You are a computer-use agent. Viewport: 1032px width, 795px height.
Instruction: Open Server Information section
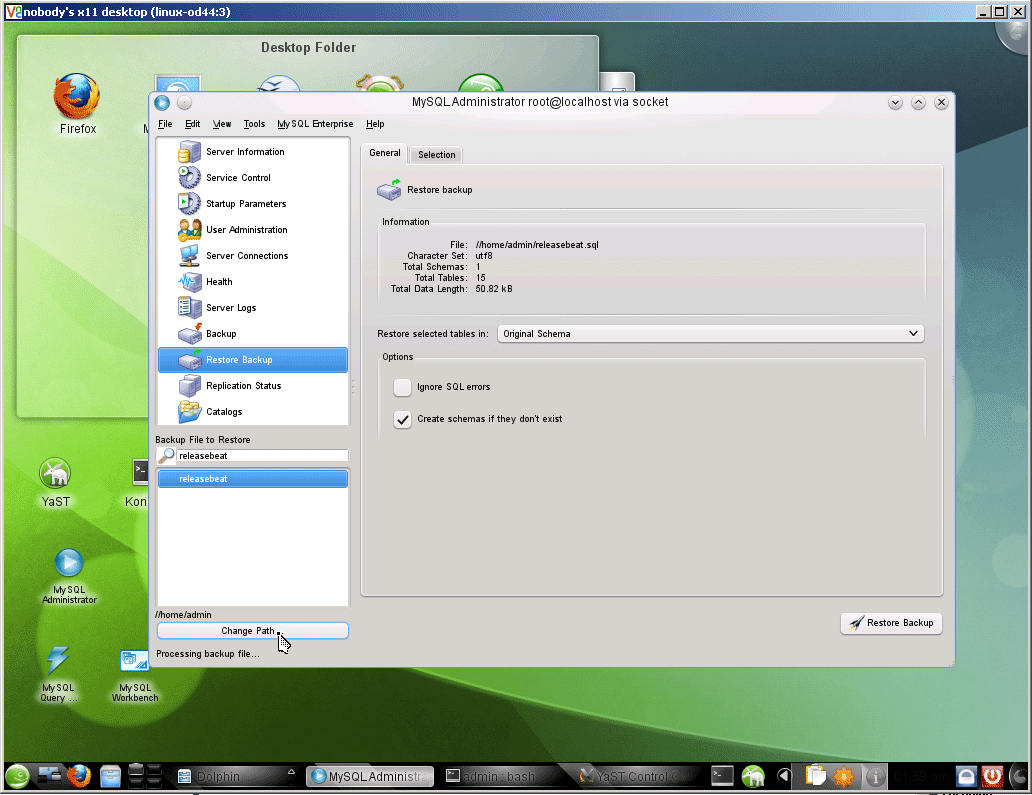pyautogui.click(x=253, y=151)
